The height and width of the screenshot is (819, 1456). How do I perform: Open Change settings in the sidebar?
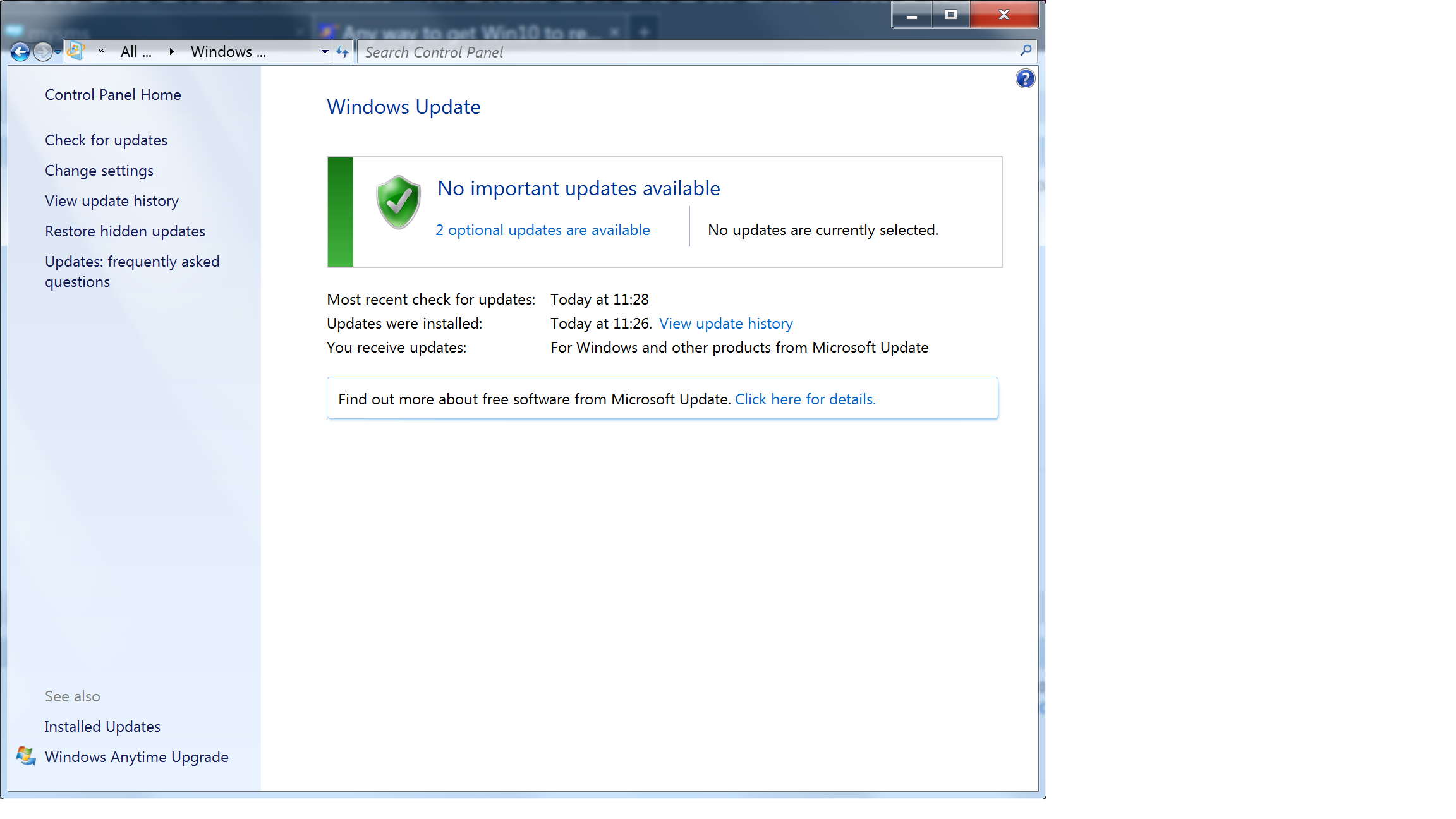tap(99, 171)
